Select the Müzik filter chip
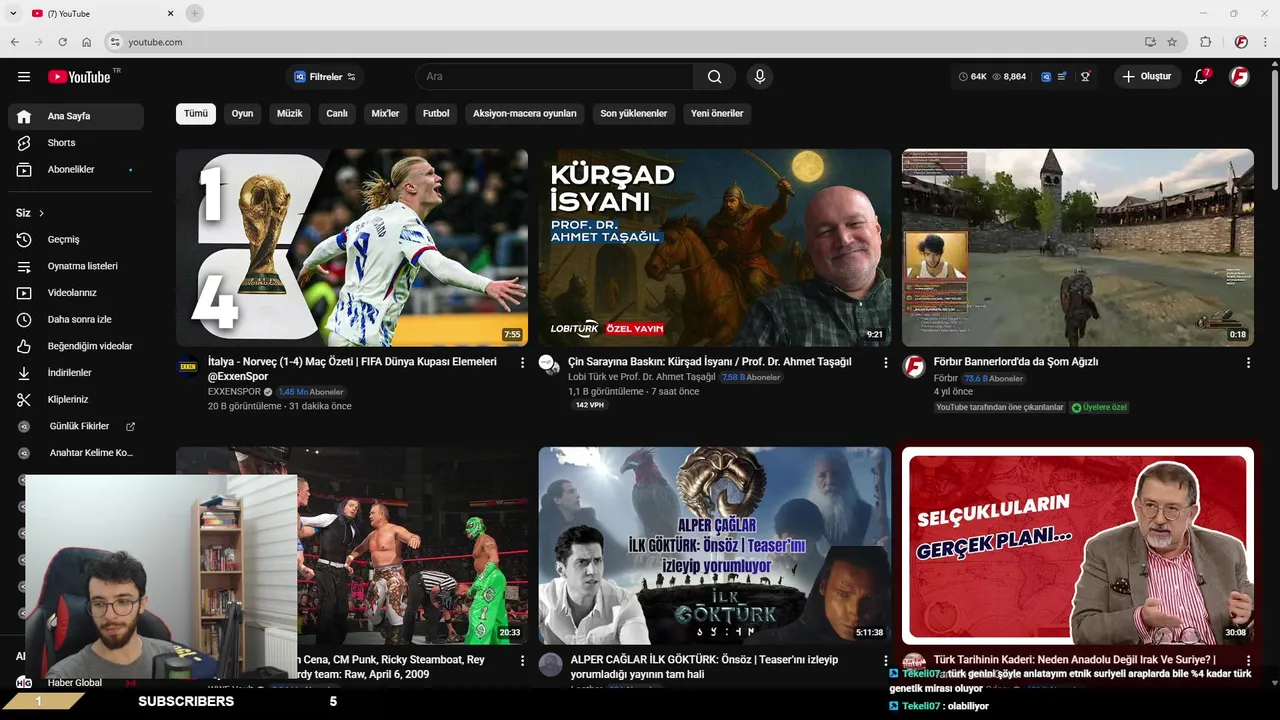Viewport: 1280px width, 720px height. (x=289, y=114)
